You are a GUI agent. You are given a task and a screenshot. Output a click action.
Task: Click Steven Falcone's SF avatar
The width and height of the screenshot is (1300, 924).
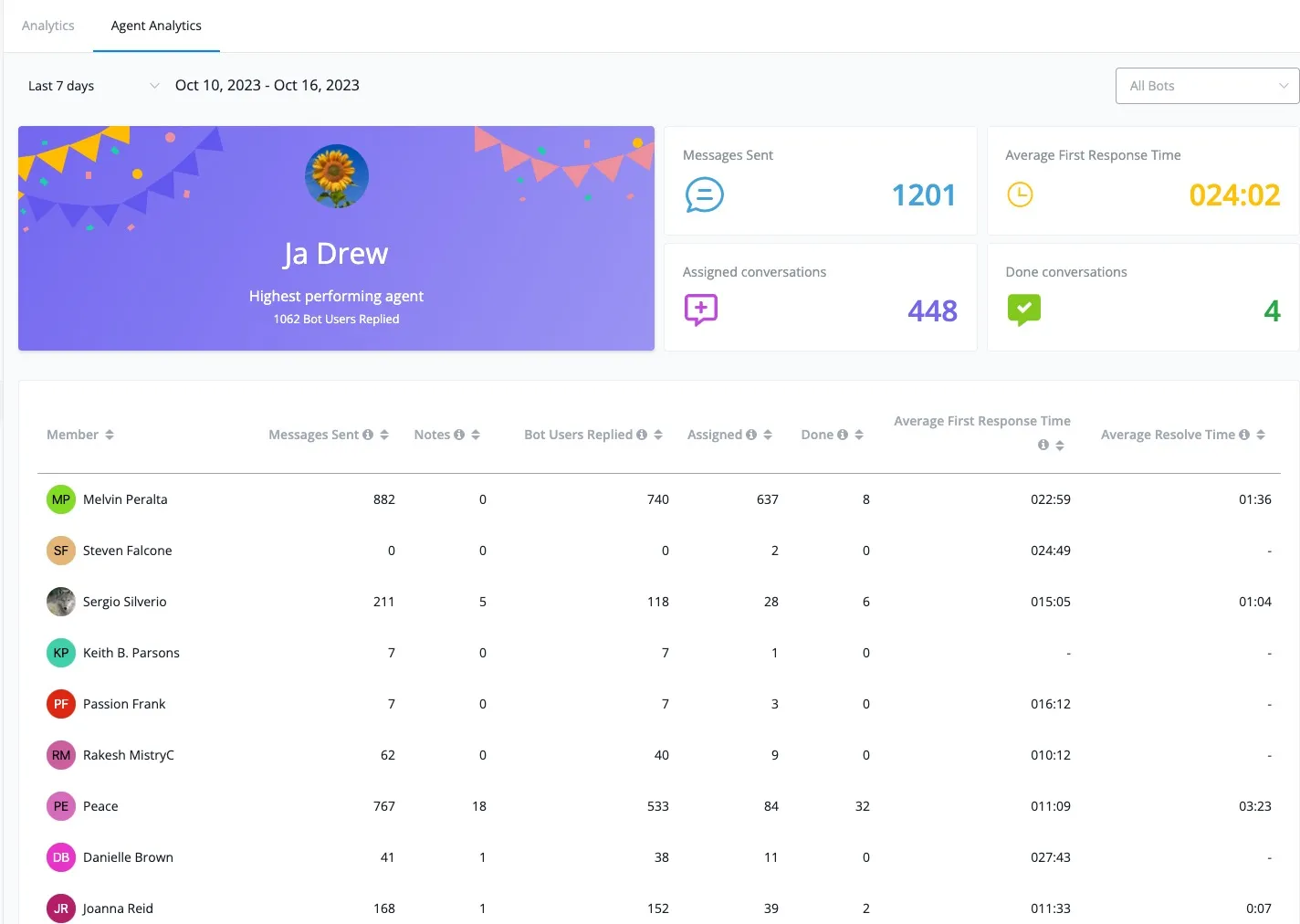[x=61, y=551]
